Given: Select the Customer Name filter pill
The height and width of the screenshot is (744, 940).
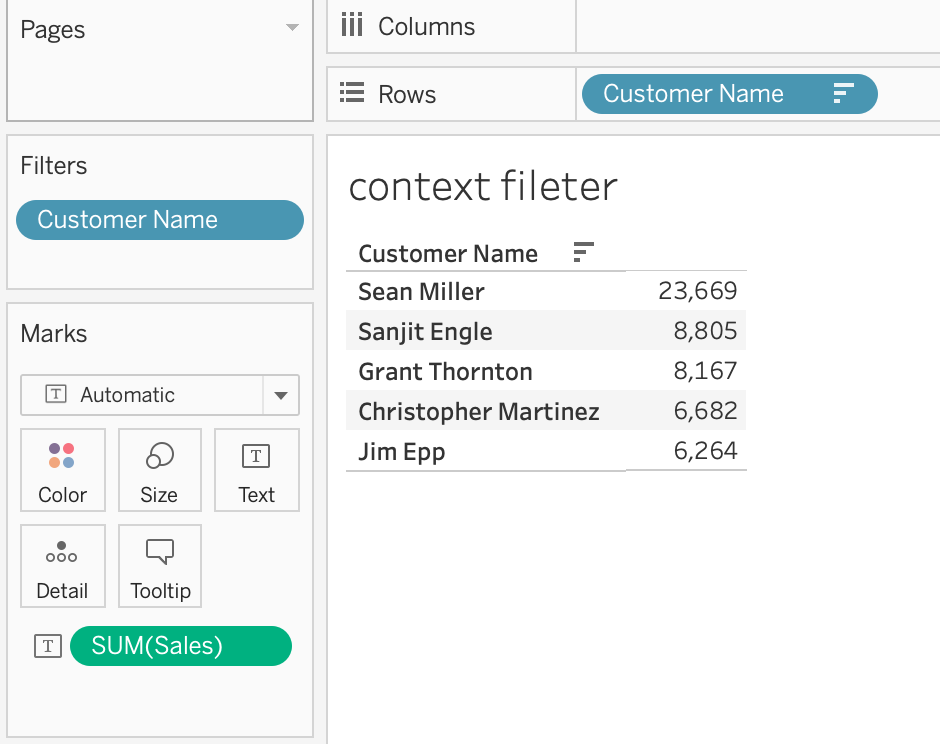Looking at the screenshot, I should coord(160,220).
